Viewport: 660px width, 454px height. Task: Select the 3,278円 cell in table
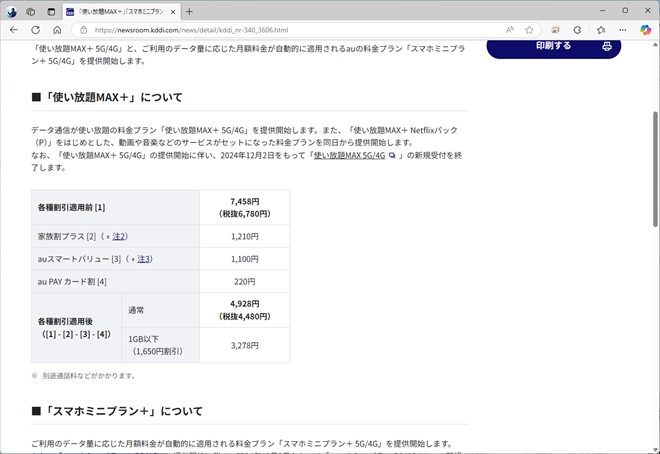(x=245, y=345)
